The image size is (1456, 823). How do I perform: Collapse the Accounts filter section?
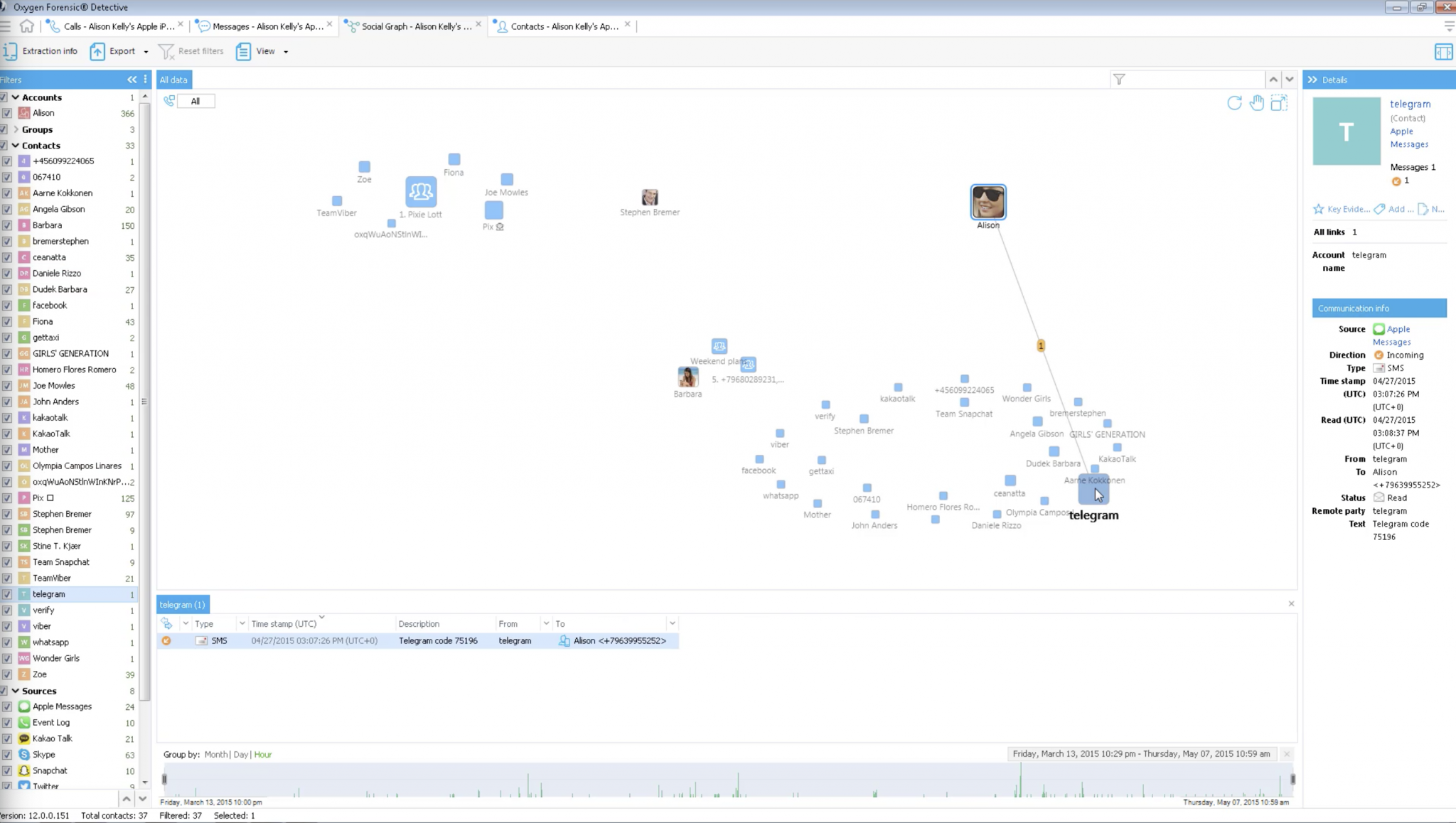coord(14,97)
